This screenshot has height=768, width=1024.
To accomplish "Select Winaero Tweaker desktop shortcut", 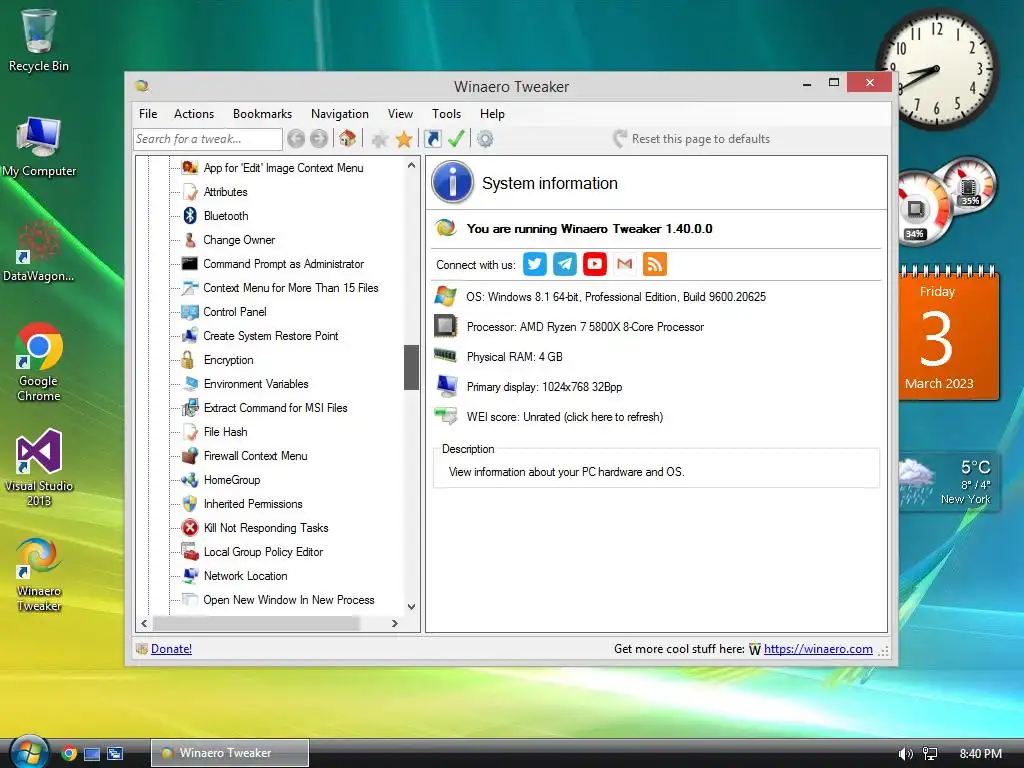I will (x=39, y=575).
